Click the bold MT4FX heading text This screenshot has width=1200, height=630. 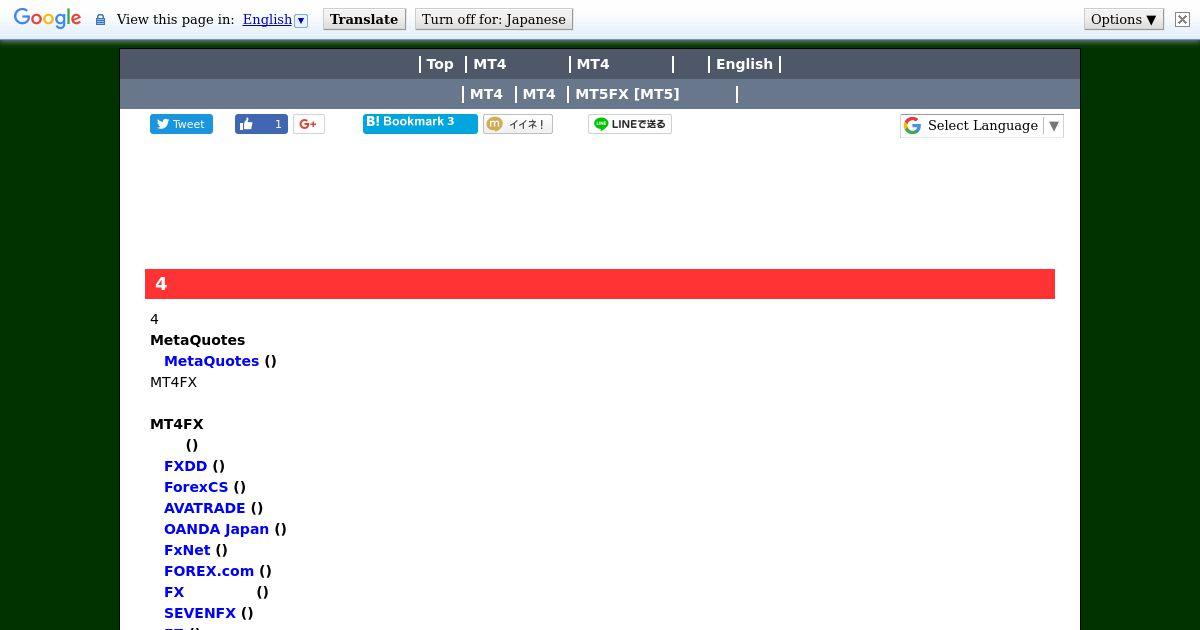click(x=176, y=424)
